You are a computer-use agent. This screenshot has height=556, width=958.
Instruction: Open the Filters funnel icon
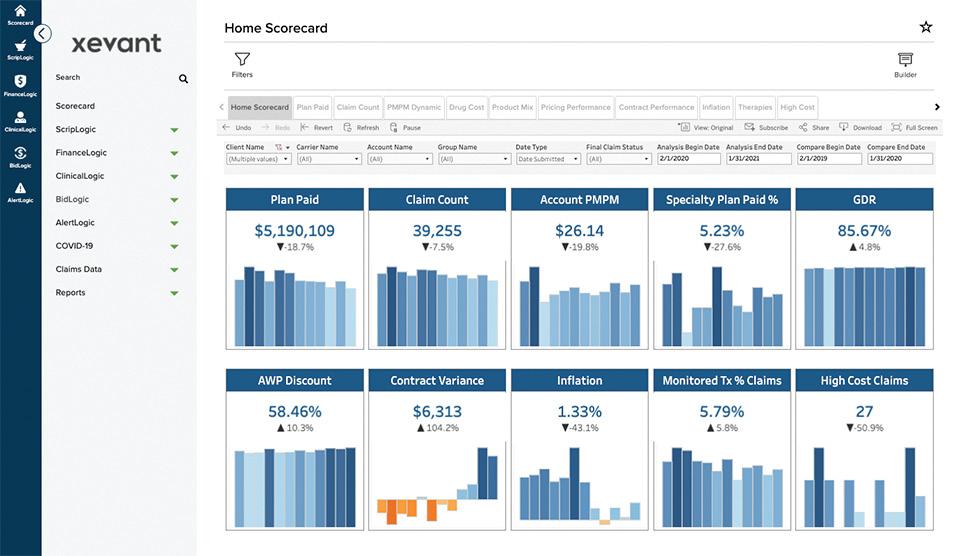(x=242, y=59)
